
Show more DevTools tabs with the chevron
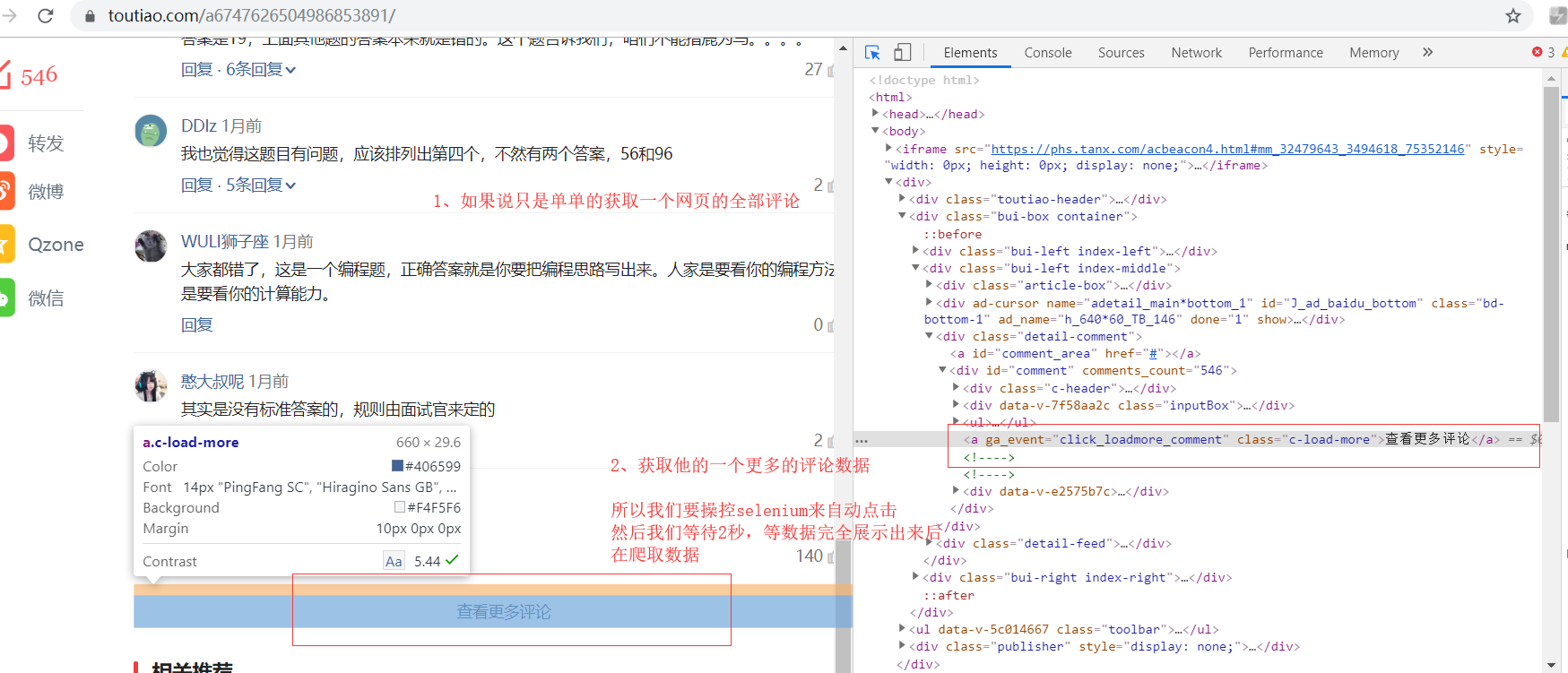1427,53
